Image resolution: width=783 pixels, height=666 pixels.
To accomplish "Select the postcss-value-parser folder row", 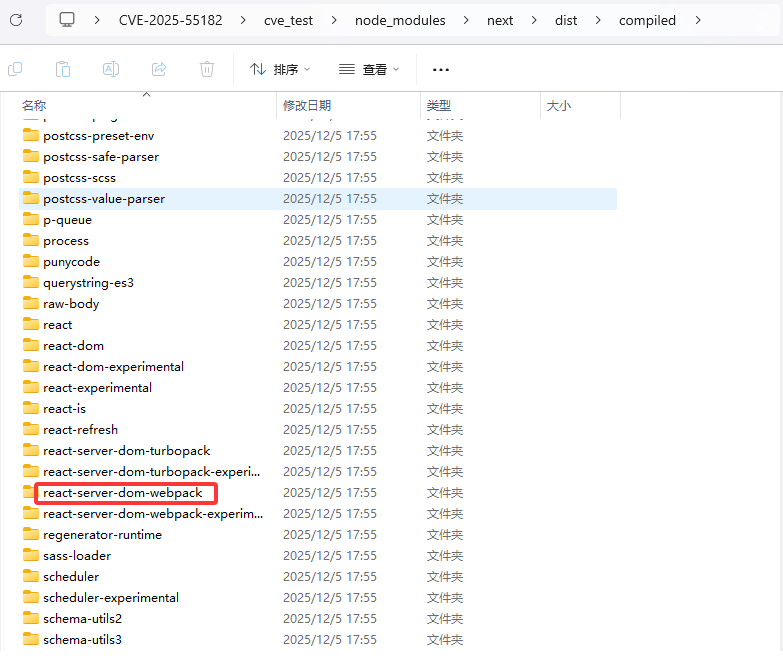I will click(x=104, y=199).
